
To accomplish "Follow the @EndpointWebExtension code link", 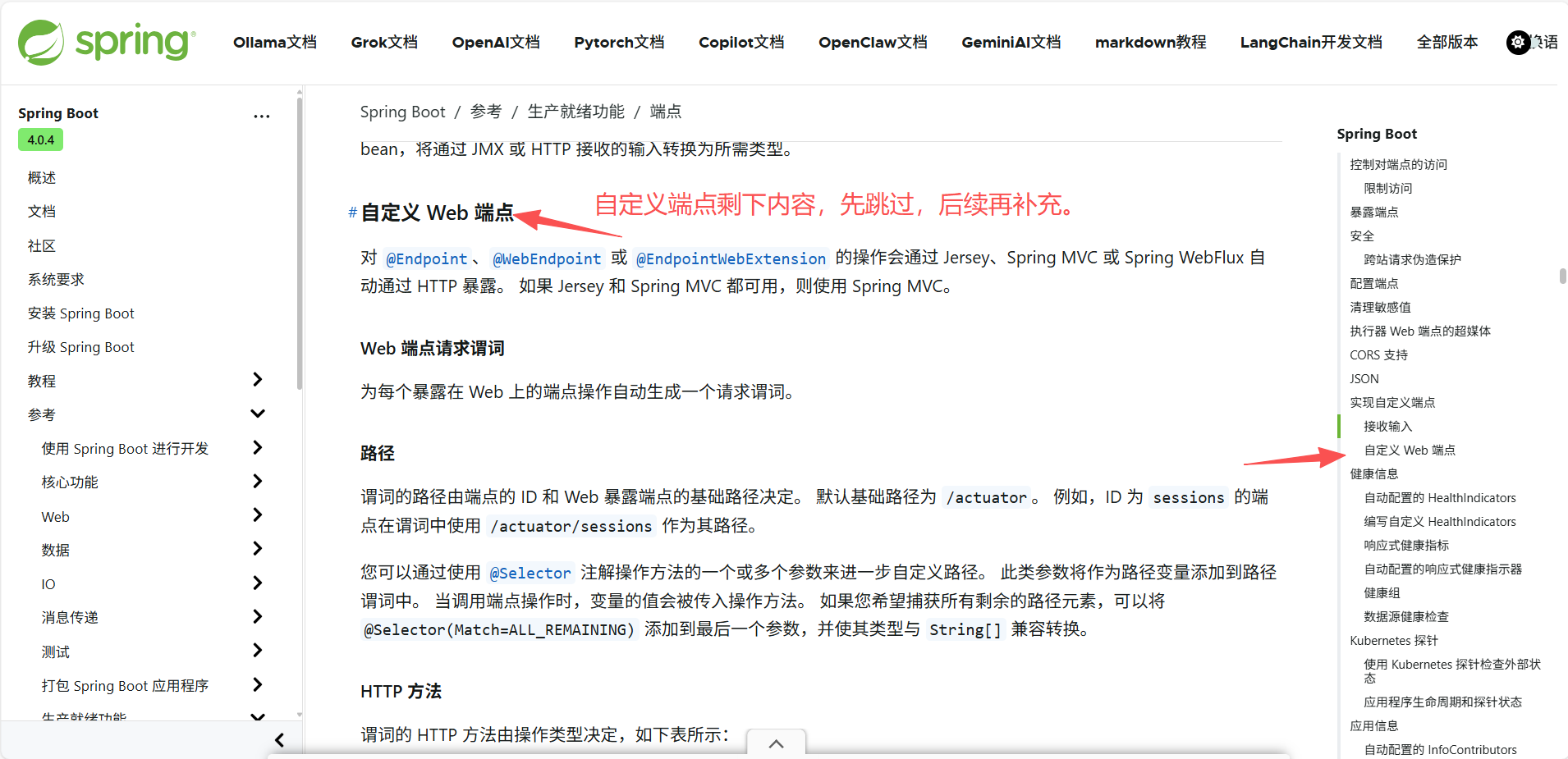I will point(731,258).
